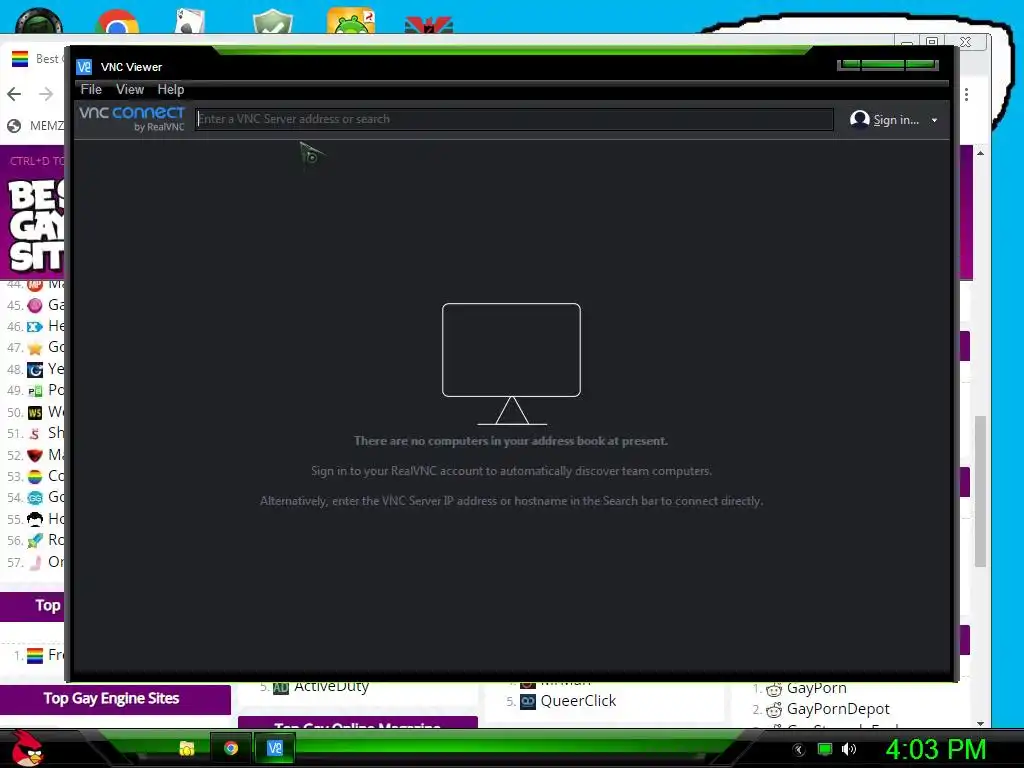The width and height of the screenshot is (1024, 768).
Task: Click the Chrome page vertical scrollbar thumb
Action: pos(980,491)
